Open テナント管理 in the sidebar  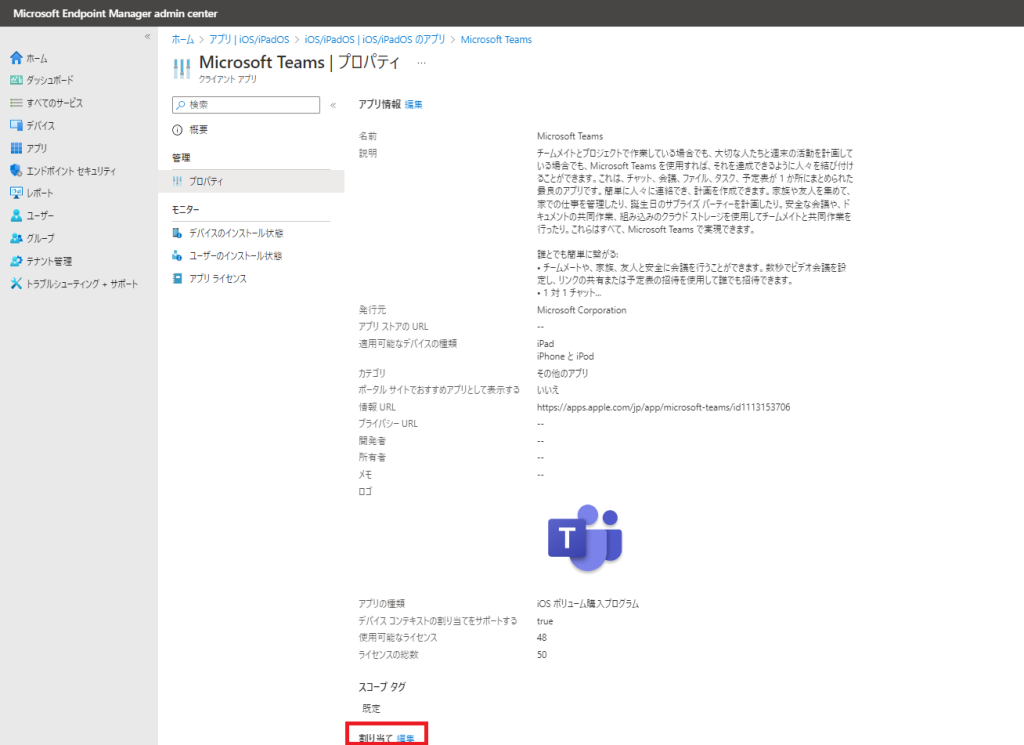tap(48, 260)
